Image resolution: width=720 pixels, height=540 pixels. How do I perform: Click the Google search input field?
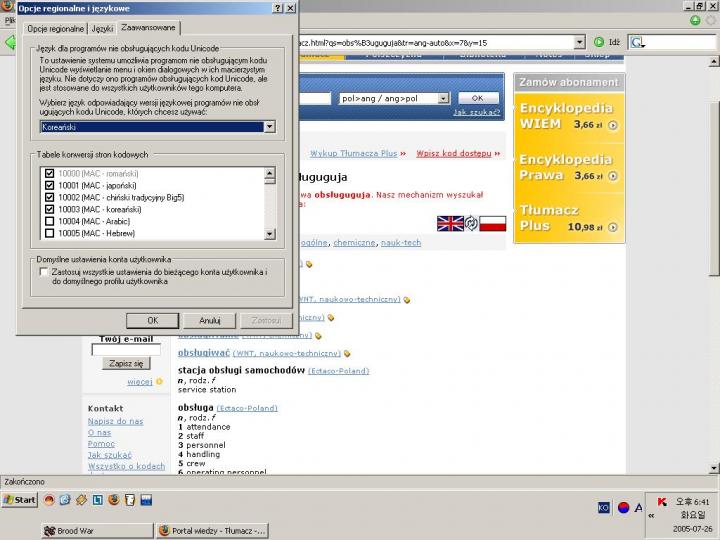tap(681, 43)
